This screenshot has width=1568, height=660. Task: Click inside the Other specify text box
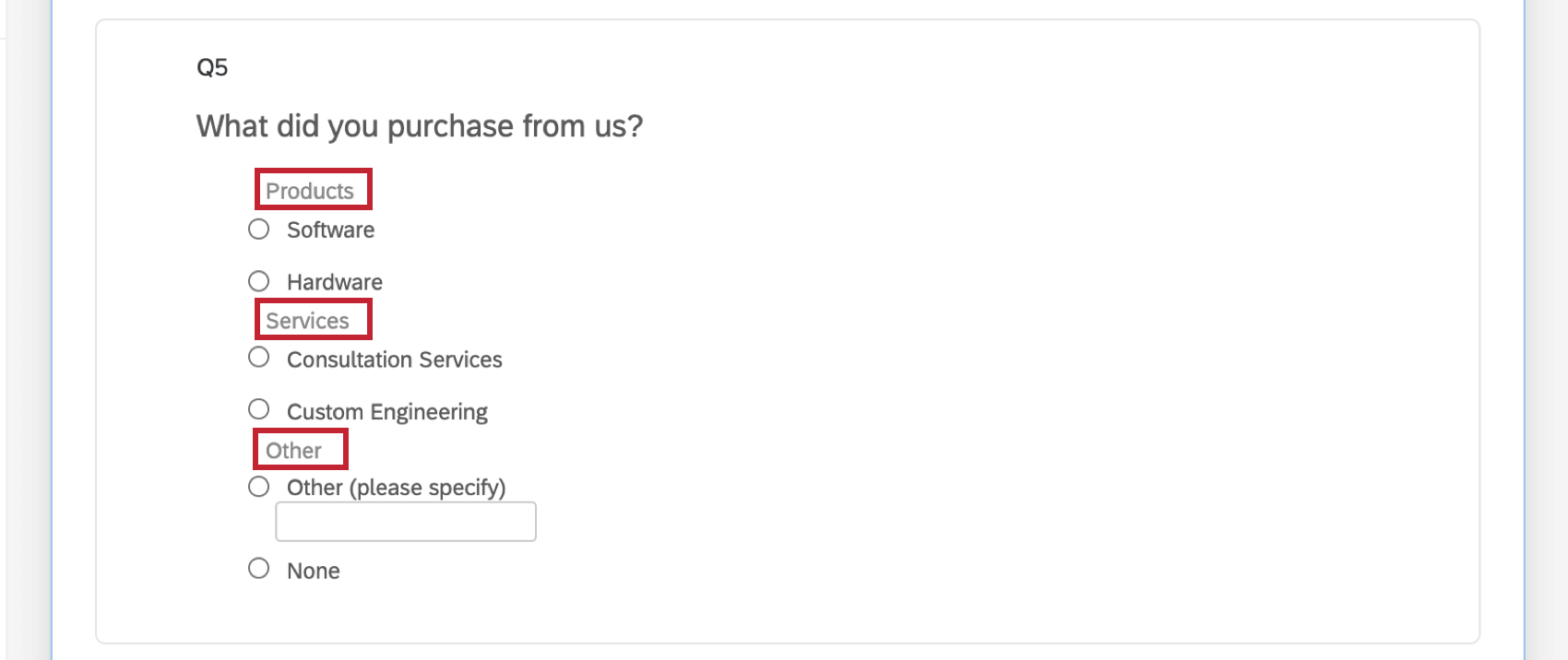(405, 521)
